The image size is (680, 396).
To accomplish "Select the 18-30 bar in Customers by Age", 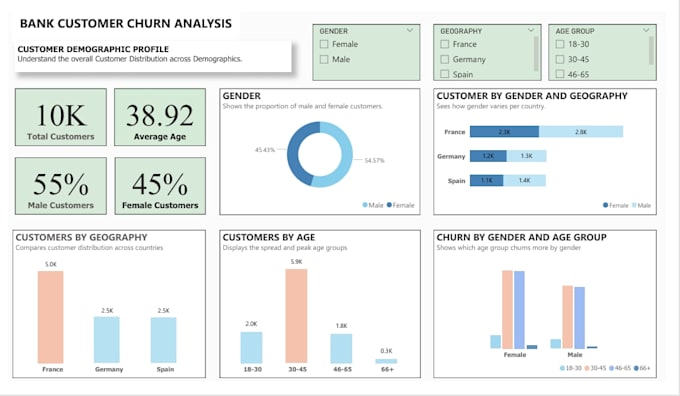I will (x=252, y=348).
